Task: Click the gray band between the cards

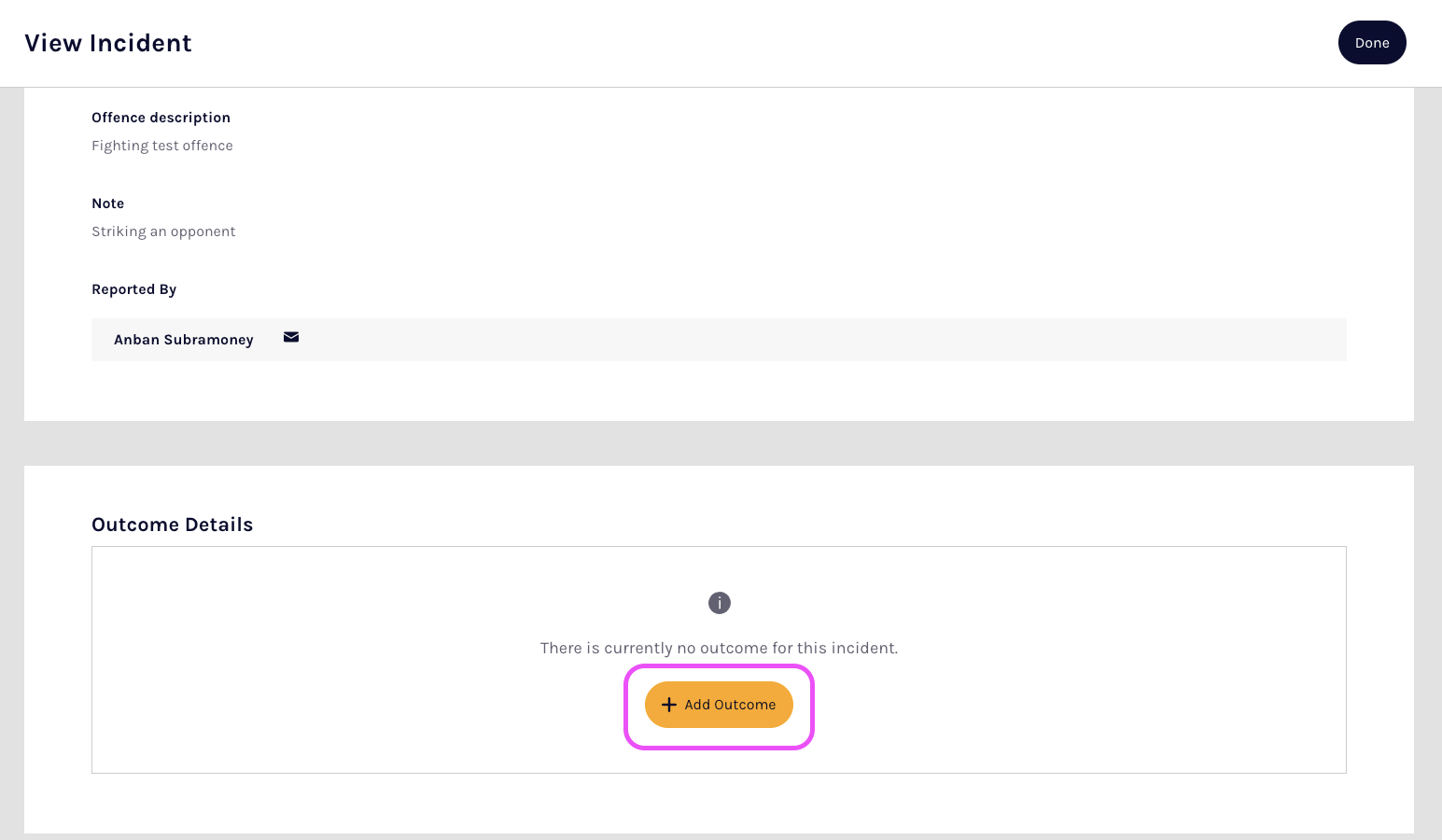Action: [x=719, y=443]
